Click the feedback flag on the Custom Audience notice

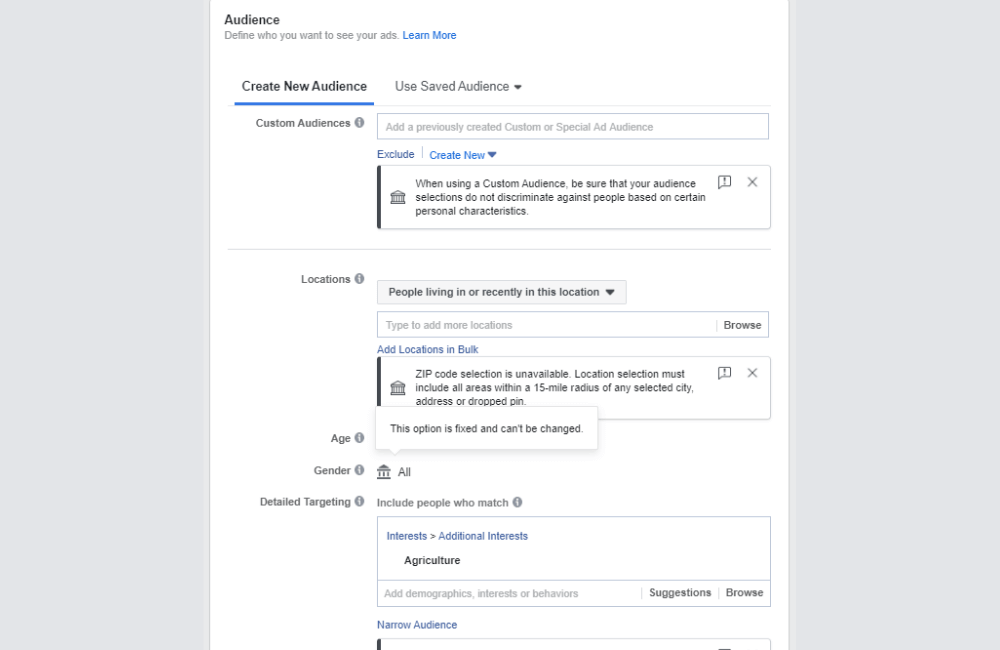(724, 182)
